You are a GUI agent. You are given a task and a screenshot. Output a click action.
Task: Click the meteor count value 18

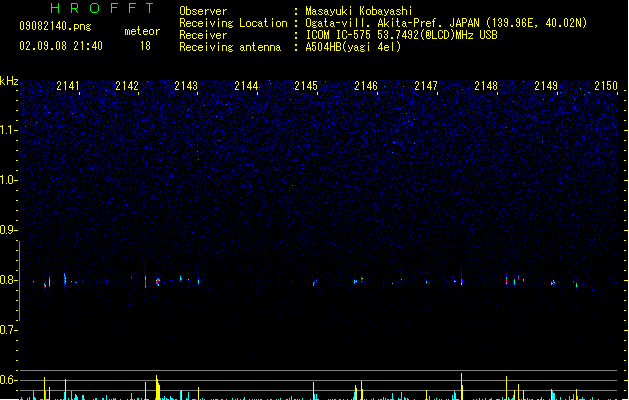coord(145,46)
